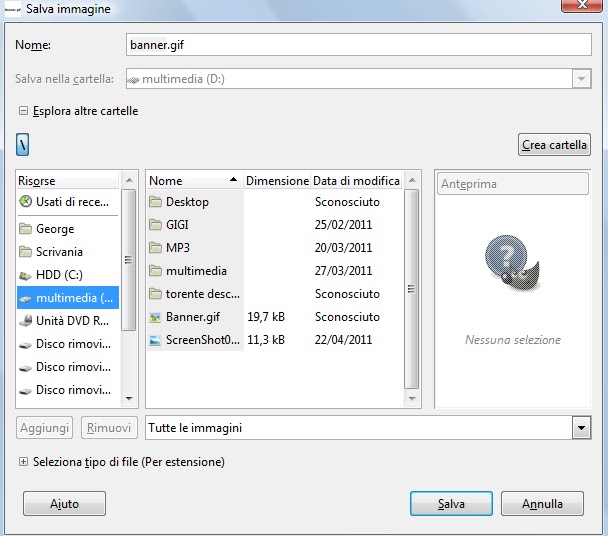The height and width of the screenshot is (536, 608).
Task: Collapse the Esplora altre cartelle section
Action: (23, 111)
